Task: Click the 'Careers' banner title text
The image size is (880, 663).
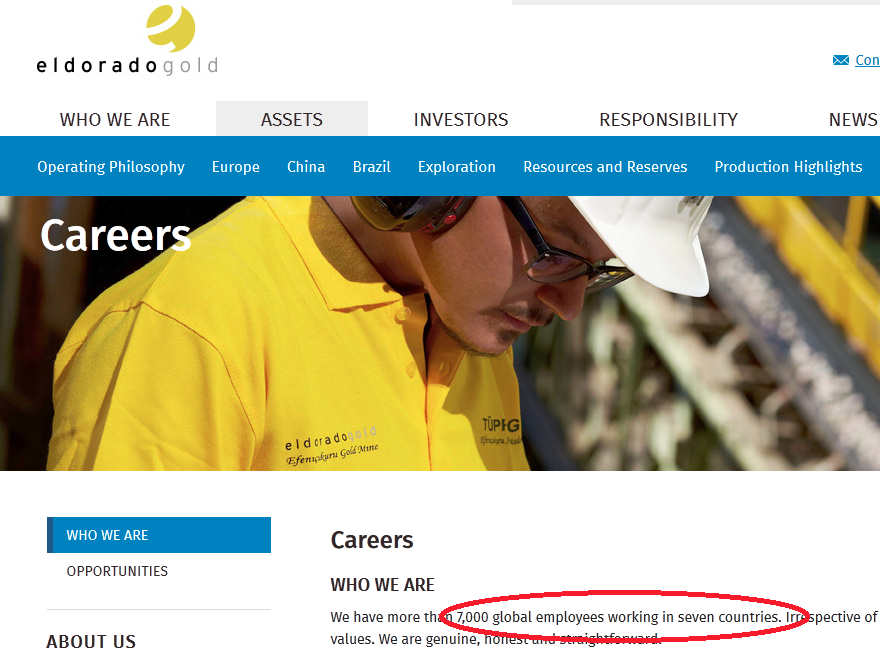Action: (x=116, y=235)
